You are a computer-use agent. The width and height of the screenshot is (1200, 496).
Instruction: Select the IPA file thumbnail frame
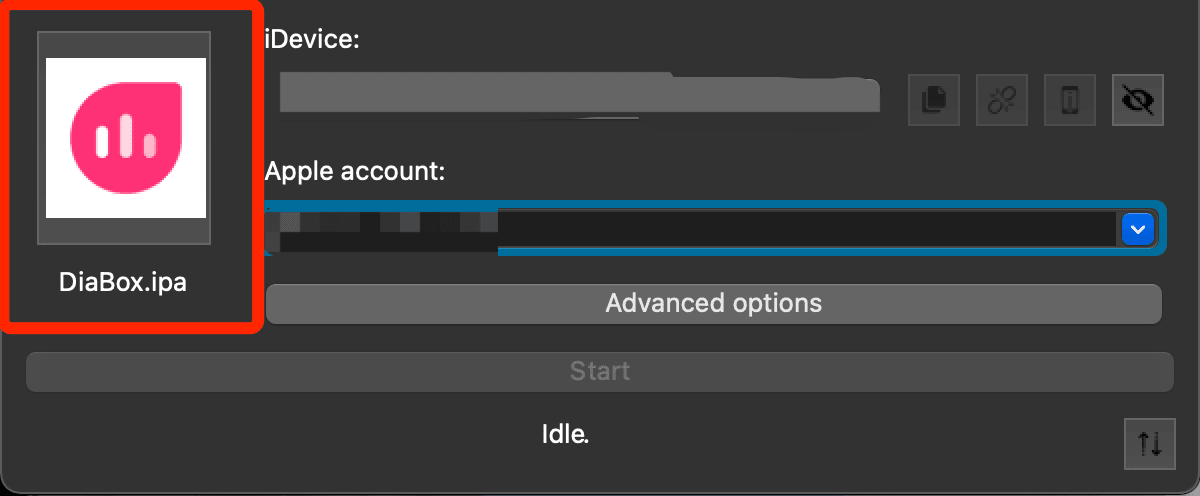click(125, 138)
